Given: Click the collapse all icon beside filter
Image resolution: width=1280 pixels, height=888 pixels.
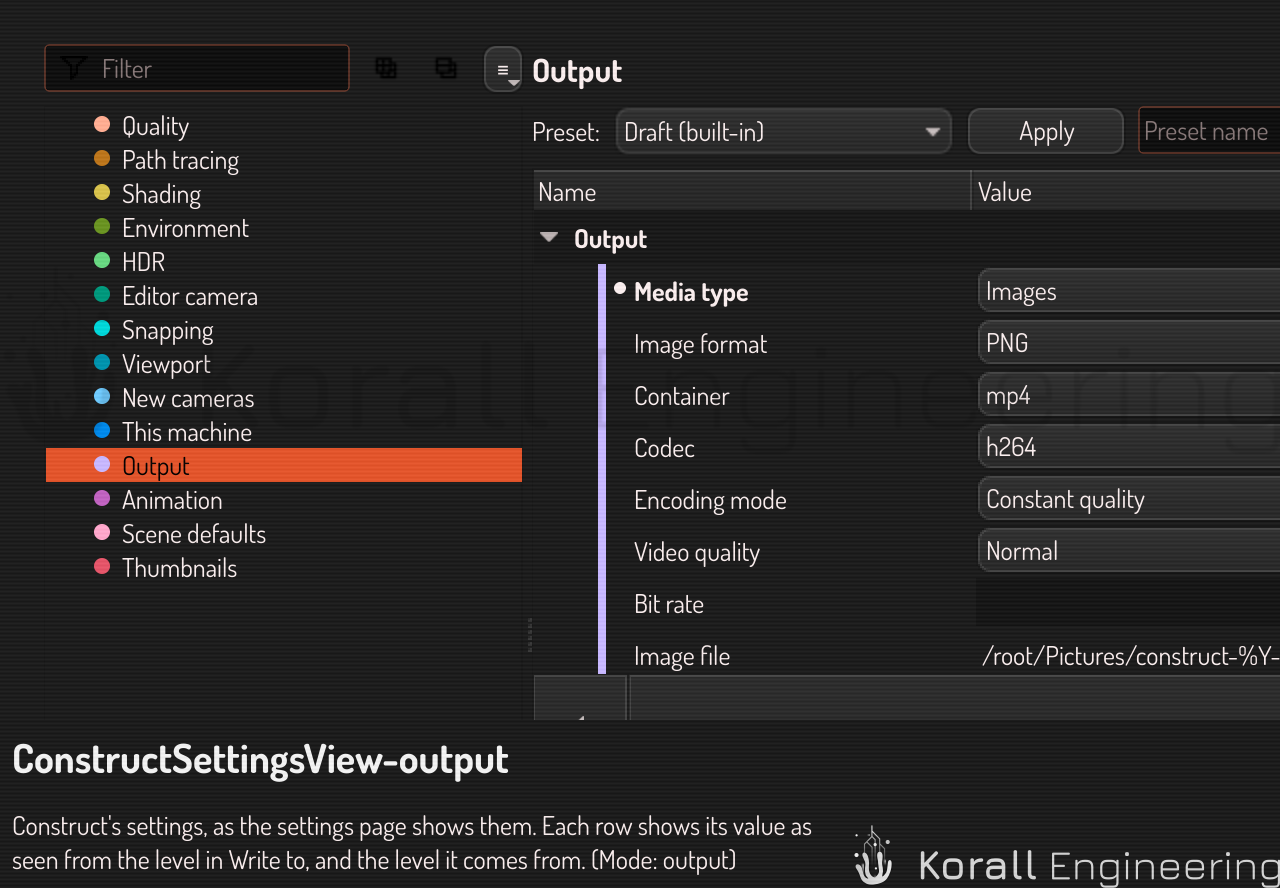Looking at the screenshot, I should point(446,68).
